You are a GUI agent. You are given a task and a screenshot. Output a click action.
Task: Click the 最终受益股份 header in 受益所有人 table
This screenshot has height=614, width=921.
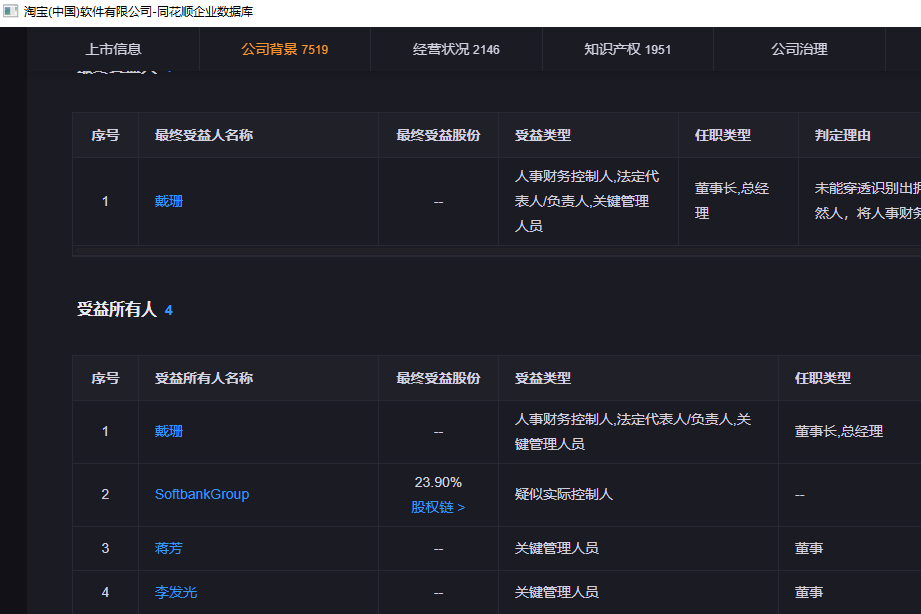(438, 378)
